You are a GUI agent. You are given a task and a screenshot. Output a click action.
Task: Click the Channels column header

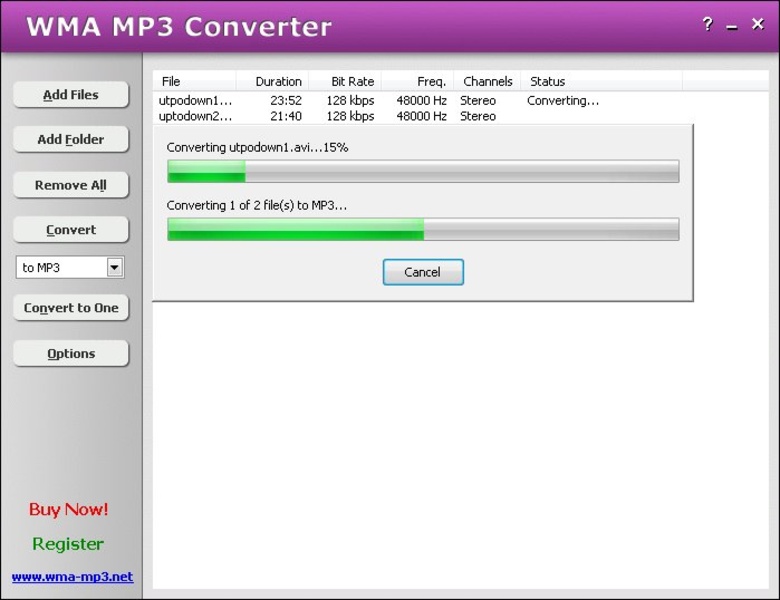tap(487, 81)
